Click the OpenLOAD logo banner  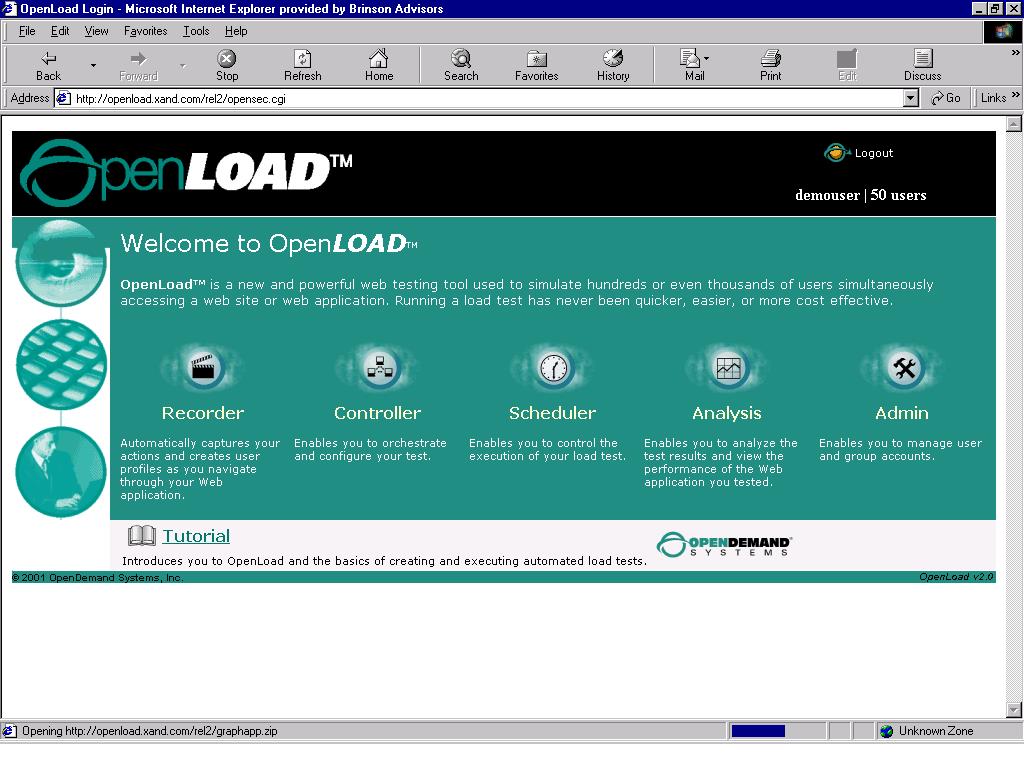186,172
